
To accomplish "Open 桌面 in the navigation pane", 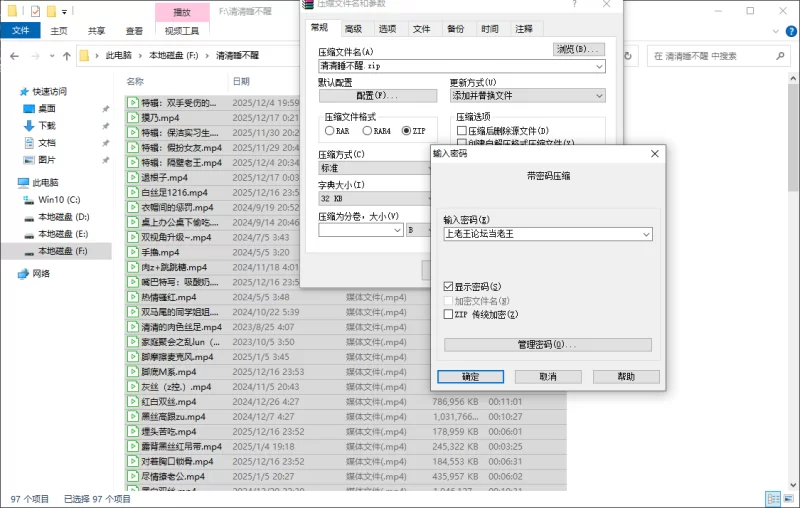I will [x=46, y=109].
